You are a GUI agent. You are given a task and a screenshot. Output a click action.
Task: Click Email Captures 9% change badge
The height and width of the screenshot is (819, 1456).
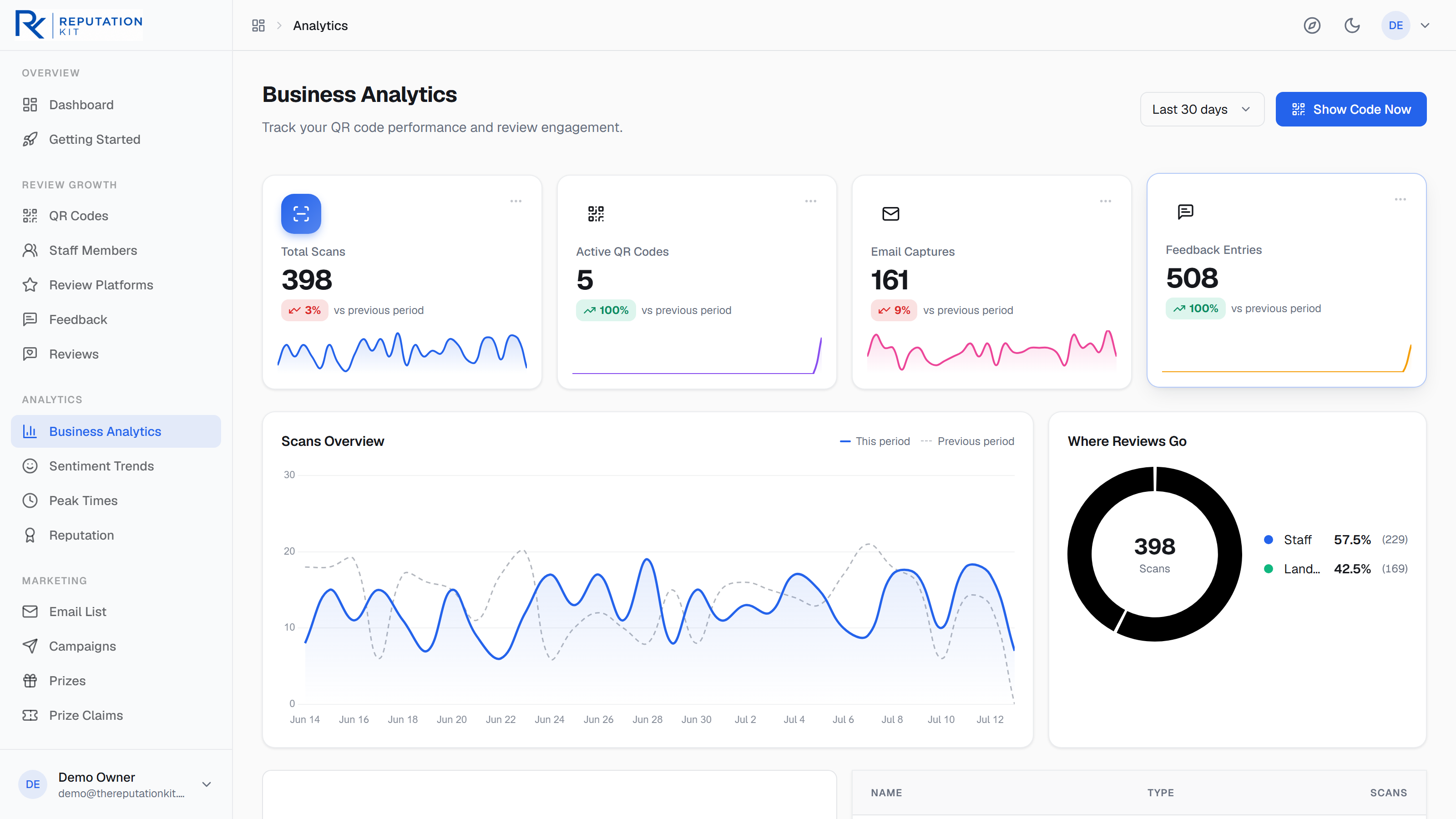pyautogui.click(x=894, y=310)
